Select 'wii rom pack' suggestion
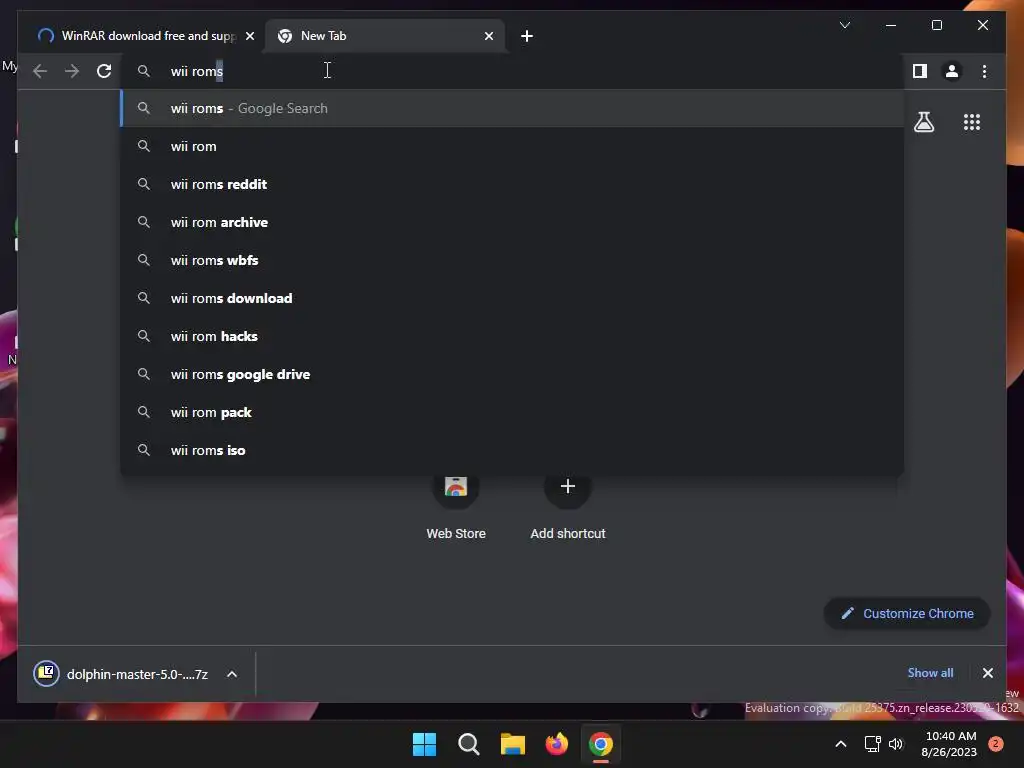 pyautogui.click(x=513, y=412)
